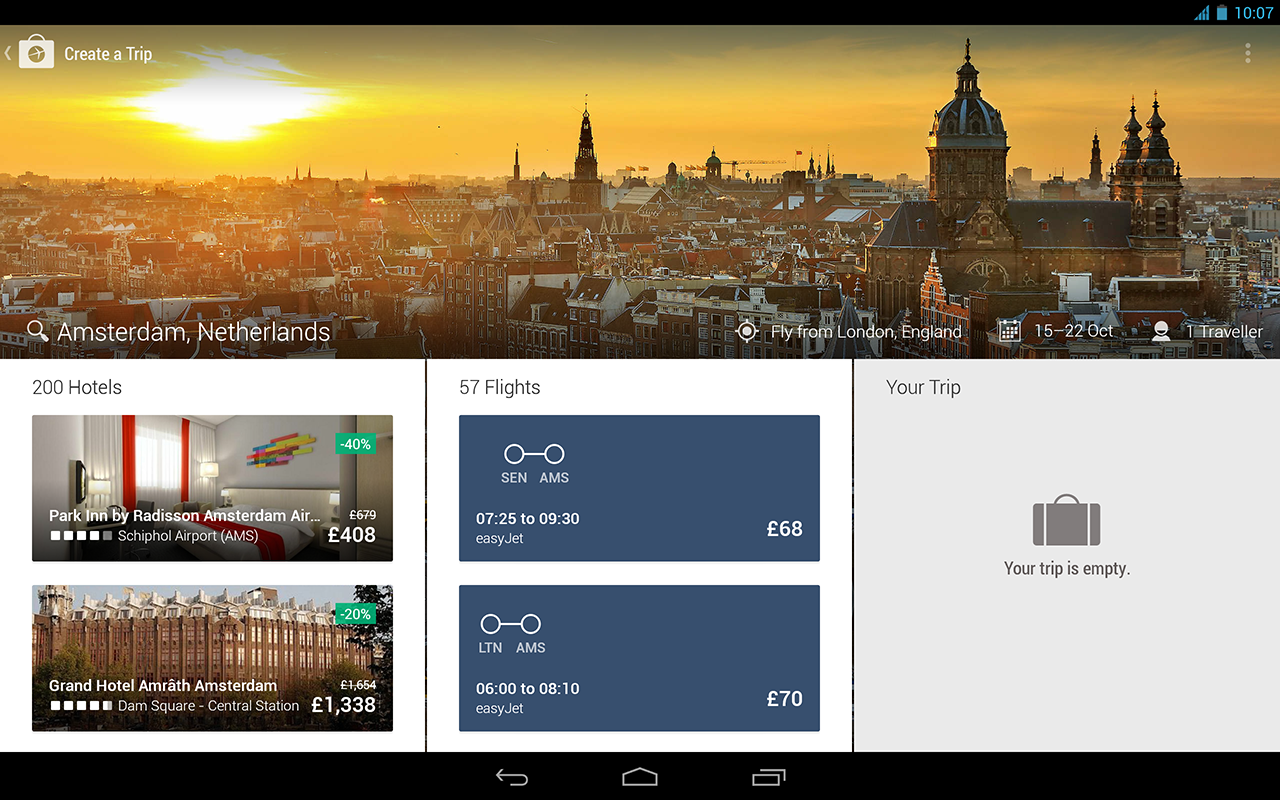
Task: Tap the -20% discount badge
Action: [355, 614]
